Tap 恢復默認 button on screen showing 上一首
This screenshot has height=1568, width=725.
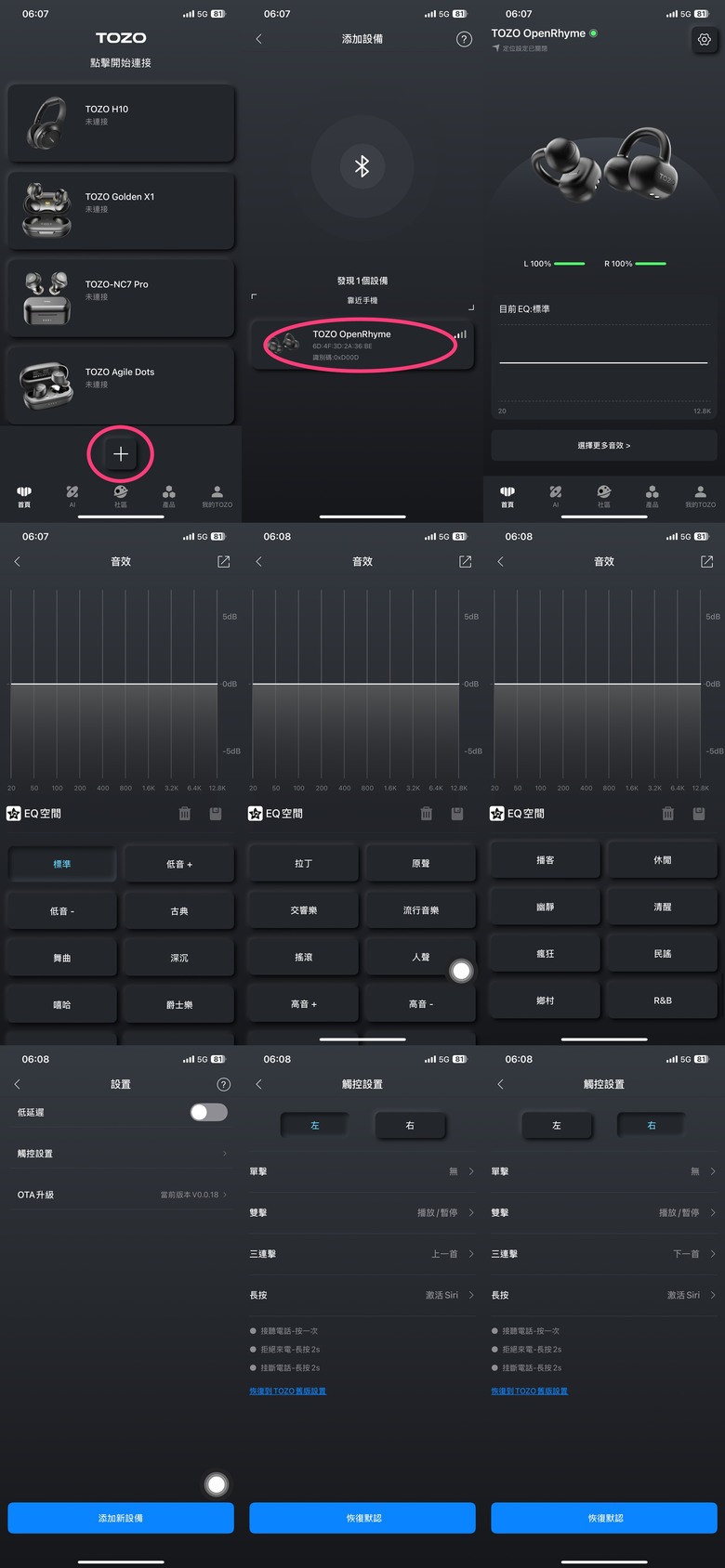[x=362, y=1518]
